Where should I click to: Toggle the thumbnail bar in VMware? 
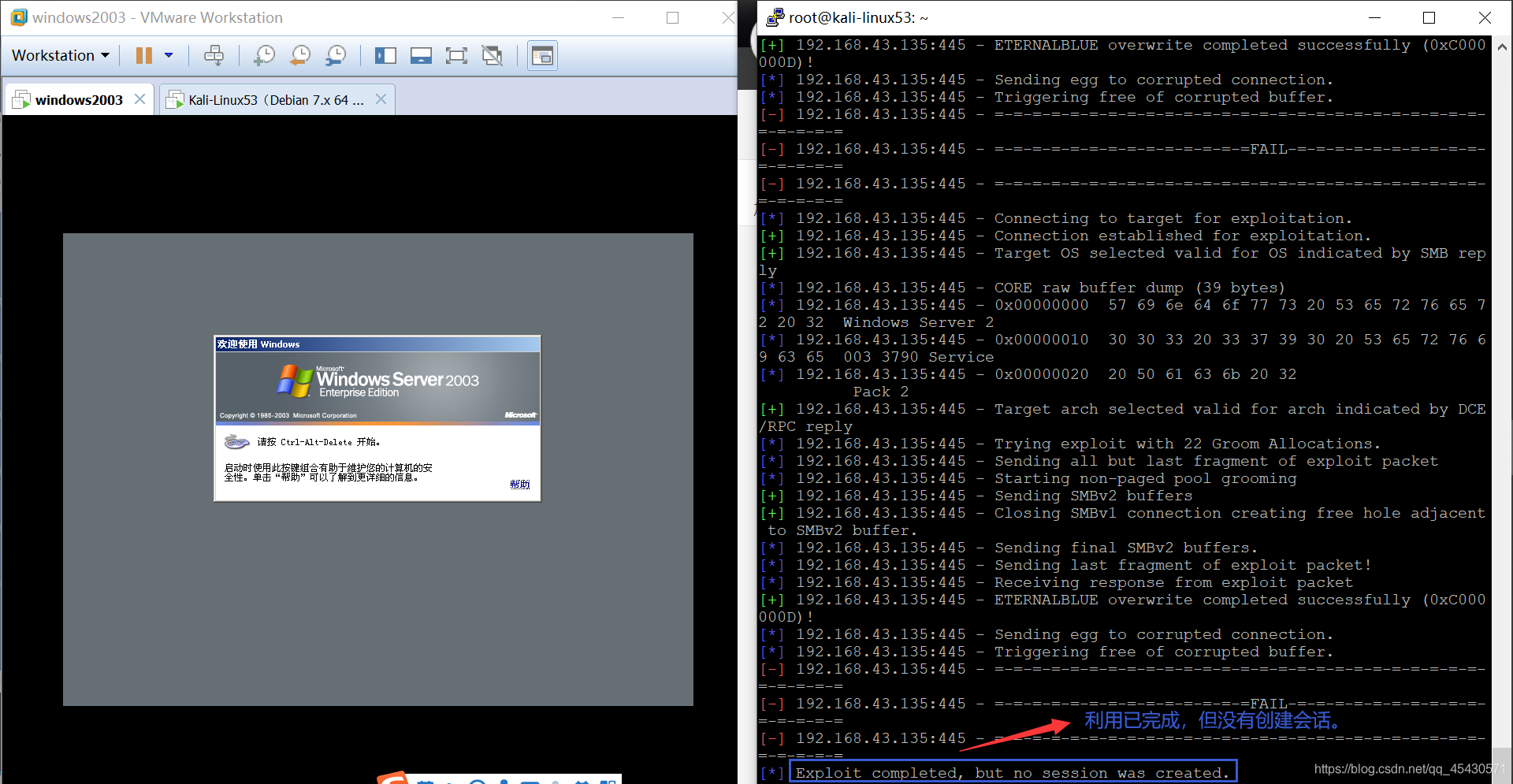click(421, 55)
